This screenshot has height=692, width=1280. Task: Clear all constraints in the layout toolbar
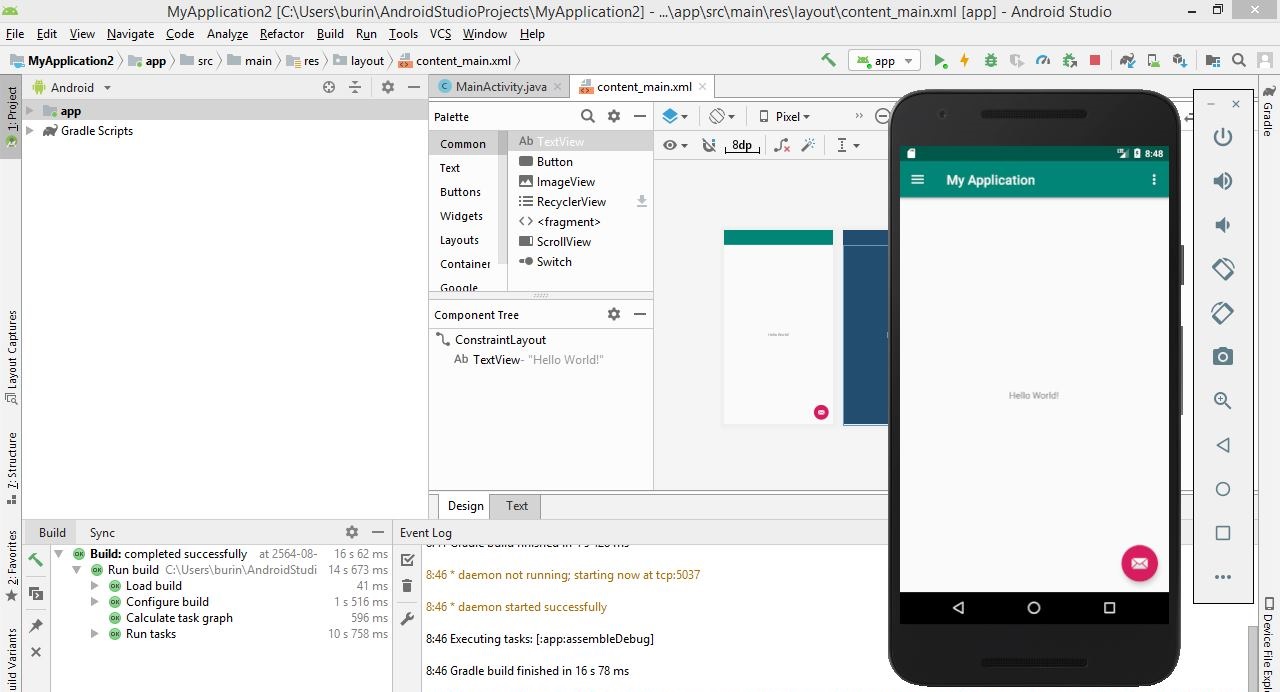click(x=782, y=145)
